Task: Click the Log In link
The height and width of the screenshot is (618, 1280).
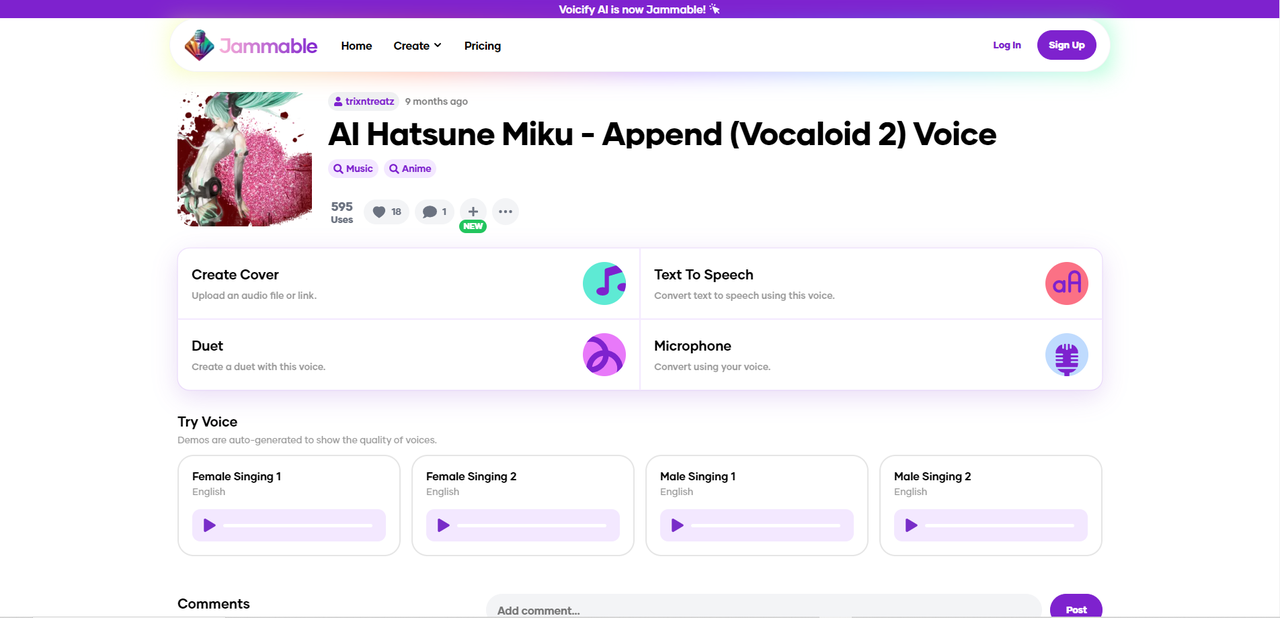Action: point(1007,45)
